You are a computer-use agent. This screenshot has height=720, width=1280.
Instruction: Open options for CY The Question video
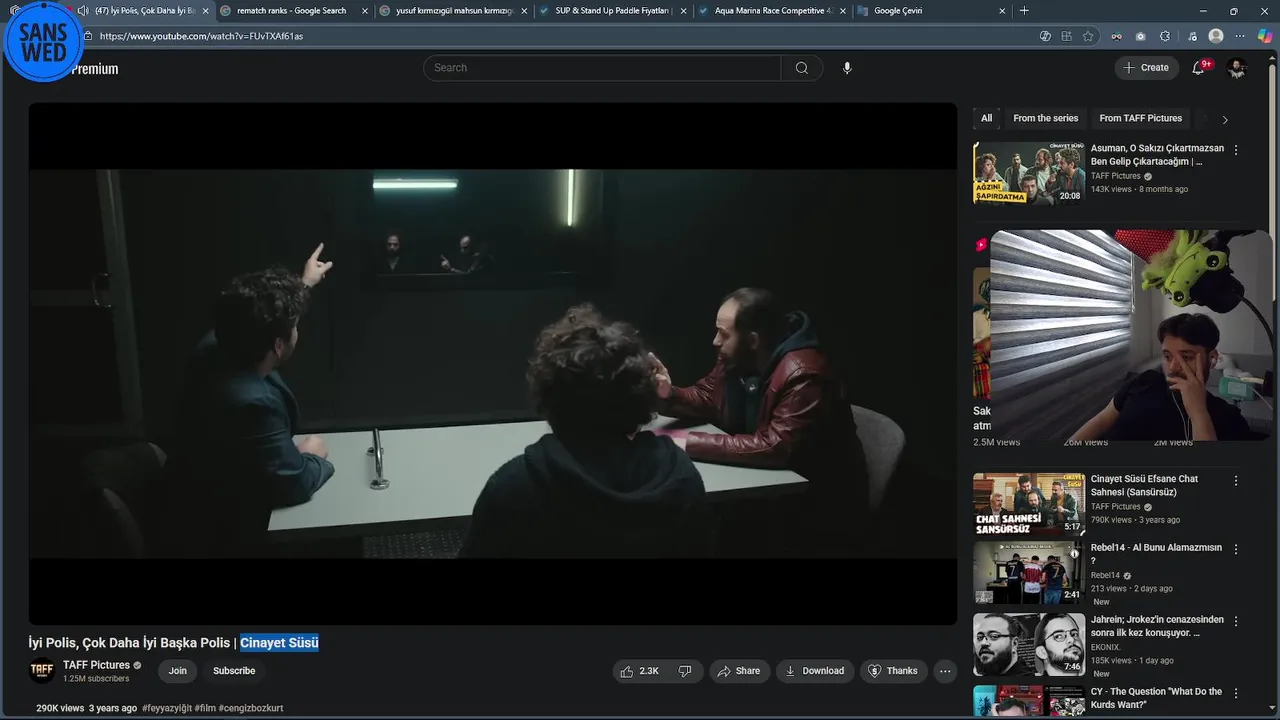point(1236,693)
